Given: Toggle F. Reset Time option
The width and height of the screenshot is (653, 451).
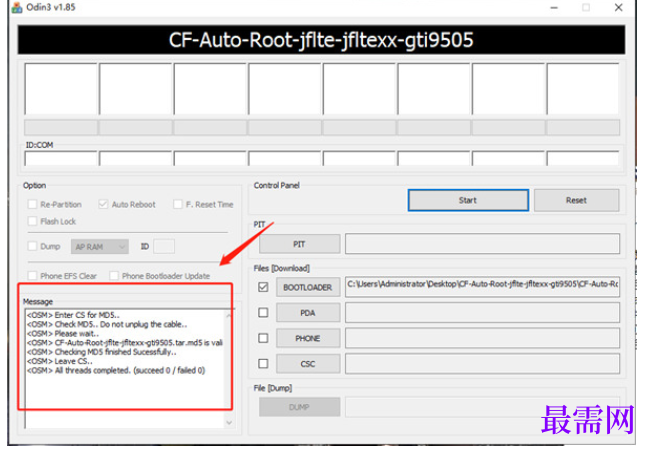Looking at the screenshot, I should coord(178,204).
